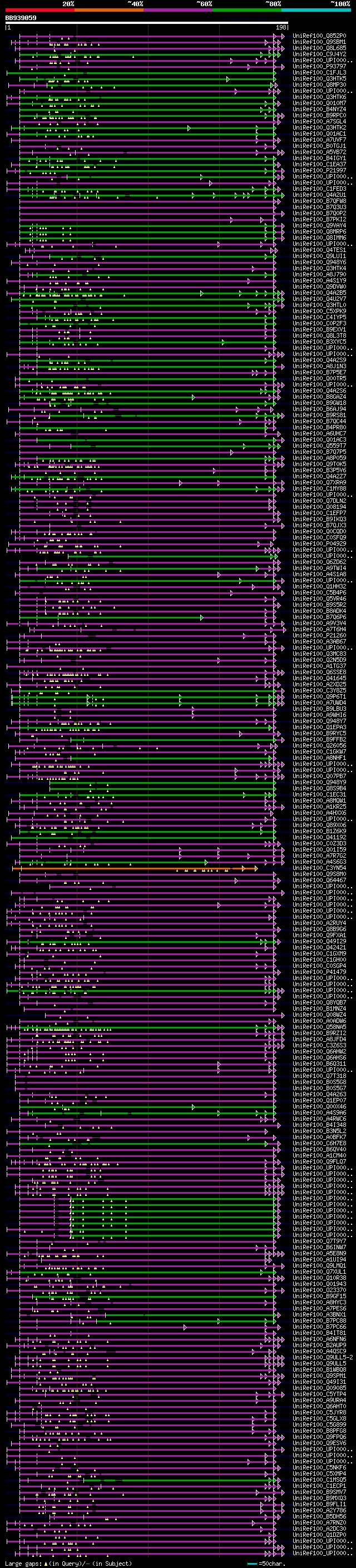Viewport: 356px width, 1568px height.
Task: Click the query end position 198
Action: [x=280, y=27]
